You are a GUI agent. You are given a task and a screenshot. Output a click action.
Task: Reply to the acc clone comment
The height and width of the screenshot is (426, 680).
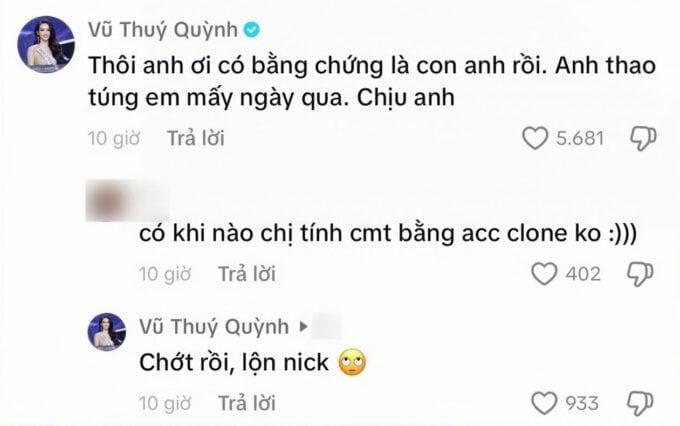(x=246, y=274)
